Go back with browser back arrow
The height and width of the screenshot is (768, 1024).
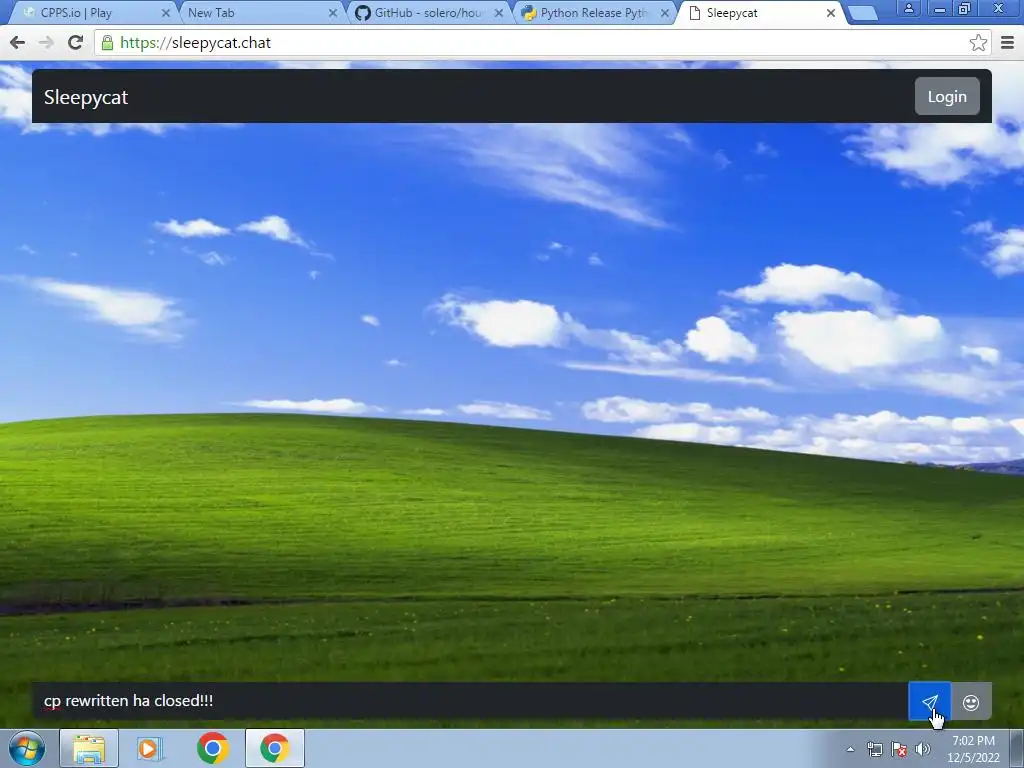(x=18, y=42)
